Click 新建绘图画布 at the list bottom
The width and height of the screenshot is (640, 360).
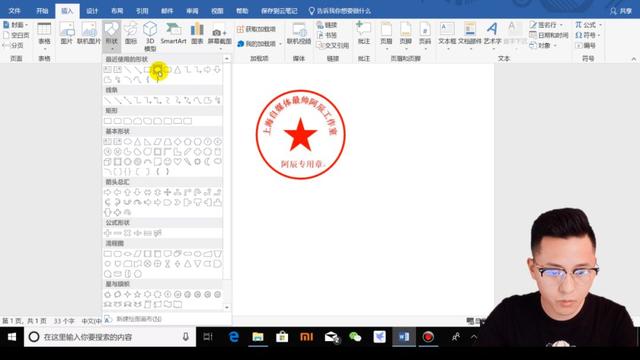[x=139, y=319]
